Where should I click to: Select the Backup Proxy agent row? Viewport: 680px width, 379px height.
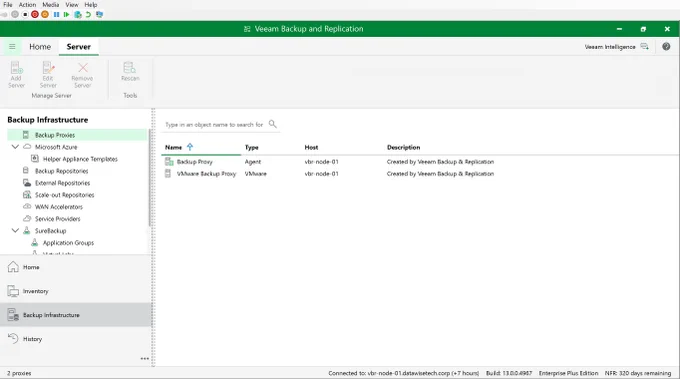click(420, 162)
